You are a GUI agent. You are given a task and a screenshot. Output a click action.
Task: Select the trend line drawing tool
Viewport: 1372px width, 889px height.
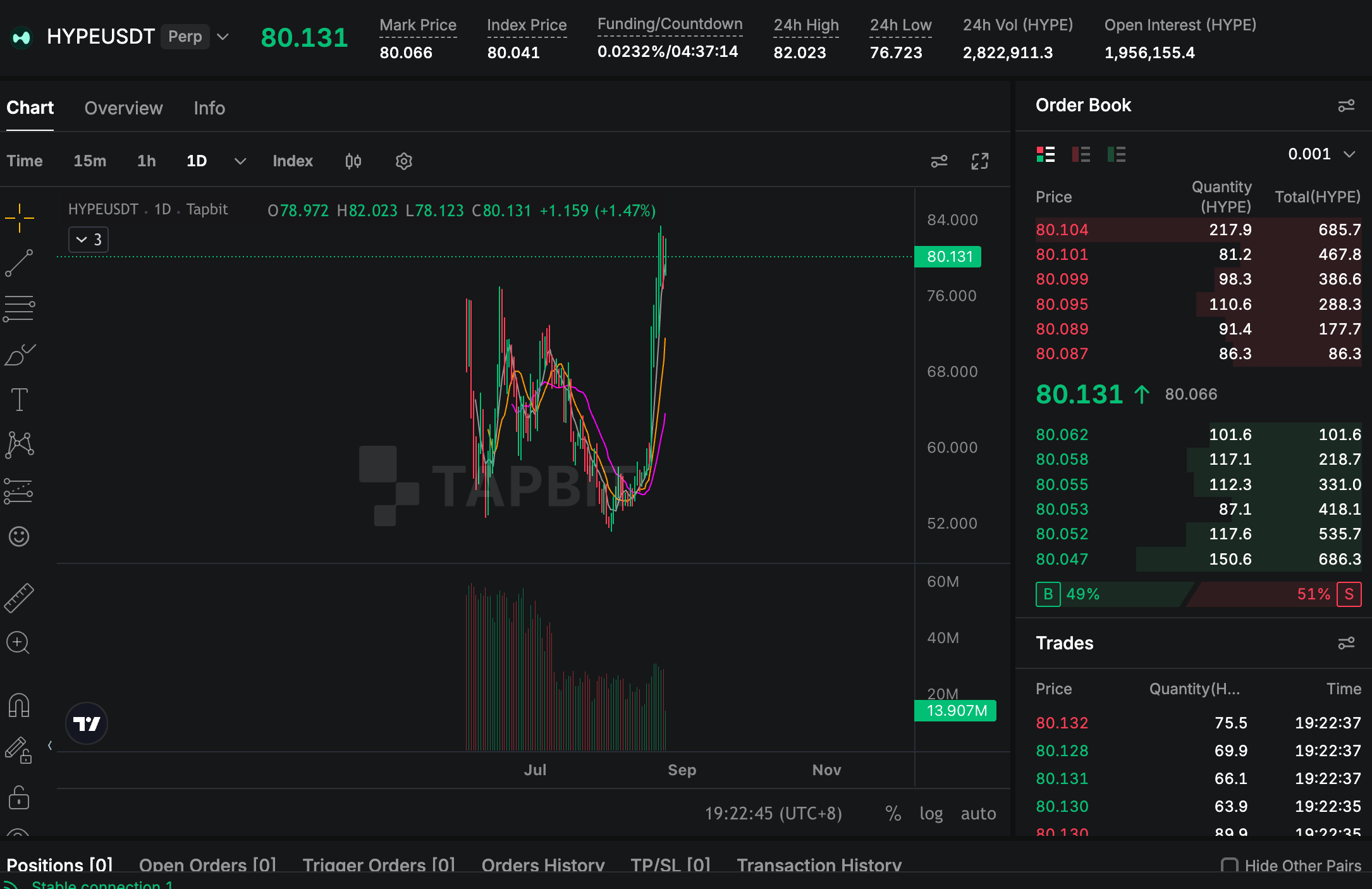pyautogui.click(x=20, y=263)
